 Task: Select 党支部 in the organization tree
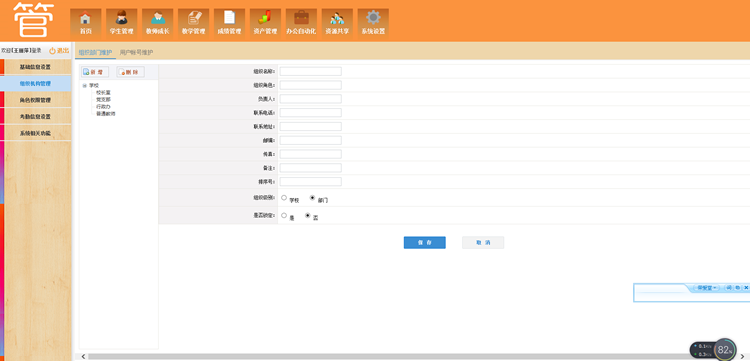103,99
